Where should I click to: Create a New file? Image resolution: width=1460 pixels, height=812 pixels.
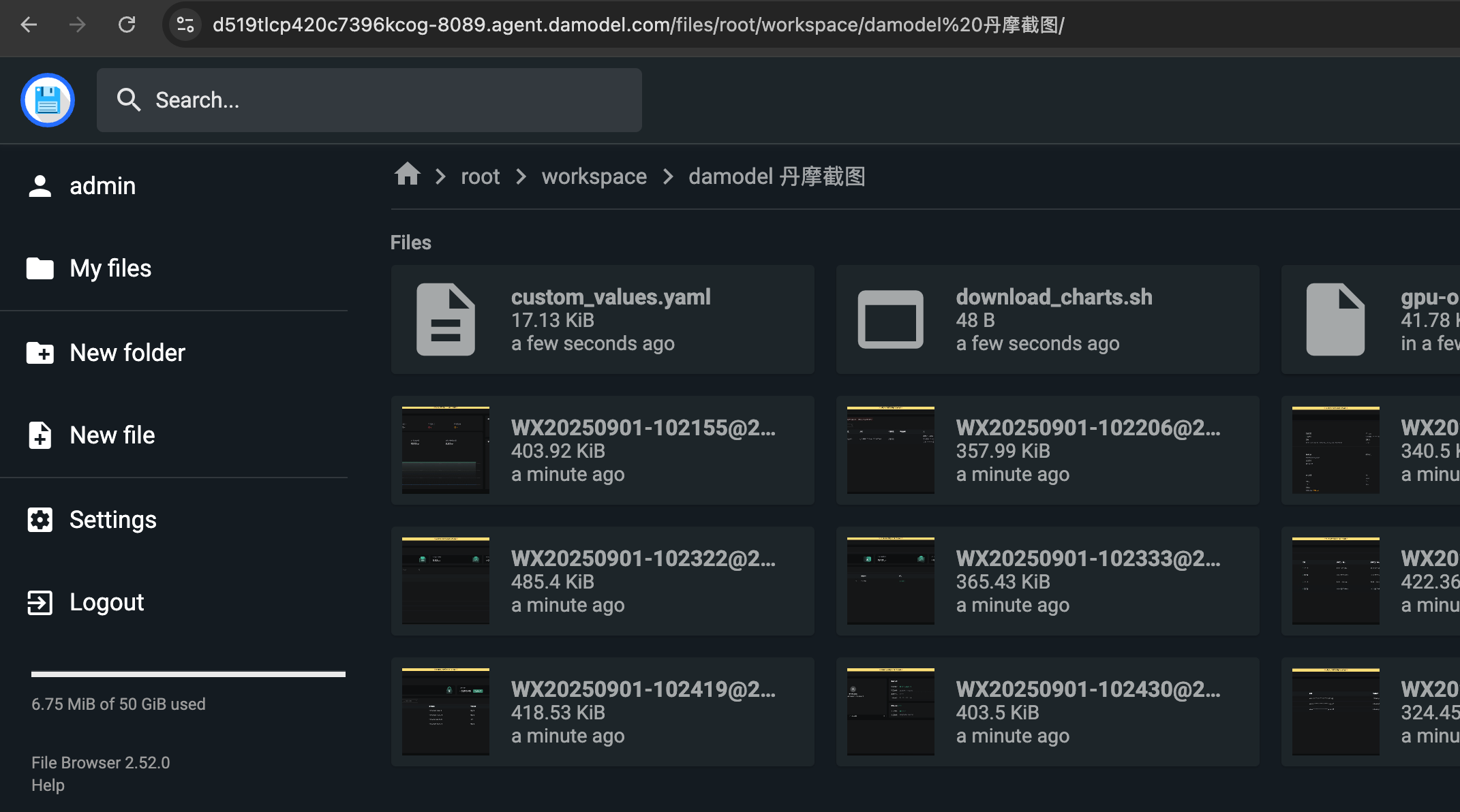pos(112,435)
